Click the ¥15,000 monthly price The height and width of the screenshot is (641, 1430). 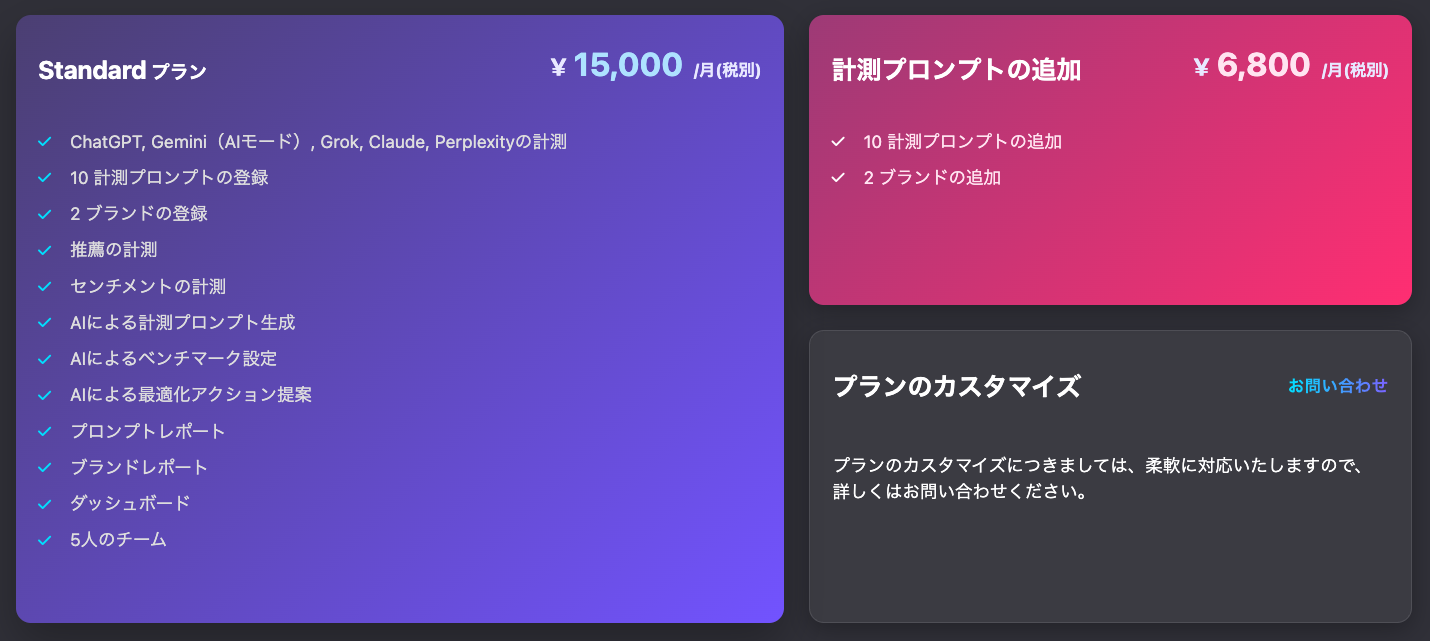coord(627,66)
